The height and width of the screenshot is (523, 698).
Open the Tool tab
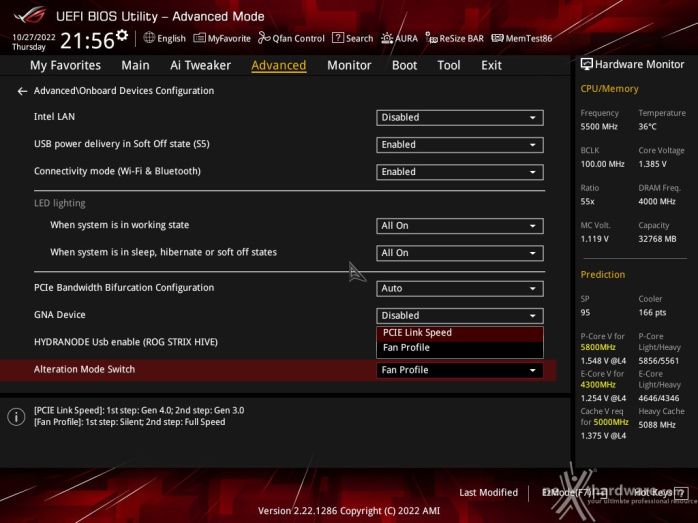coord(449,65)
